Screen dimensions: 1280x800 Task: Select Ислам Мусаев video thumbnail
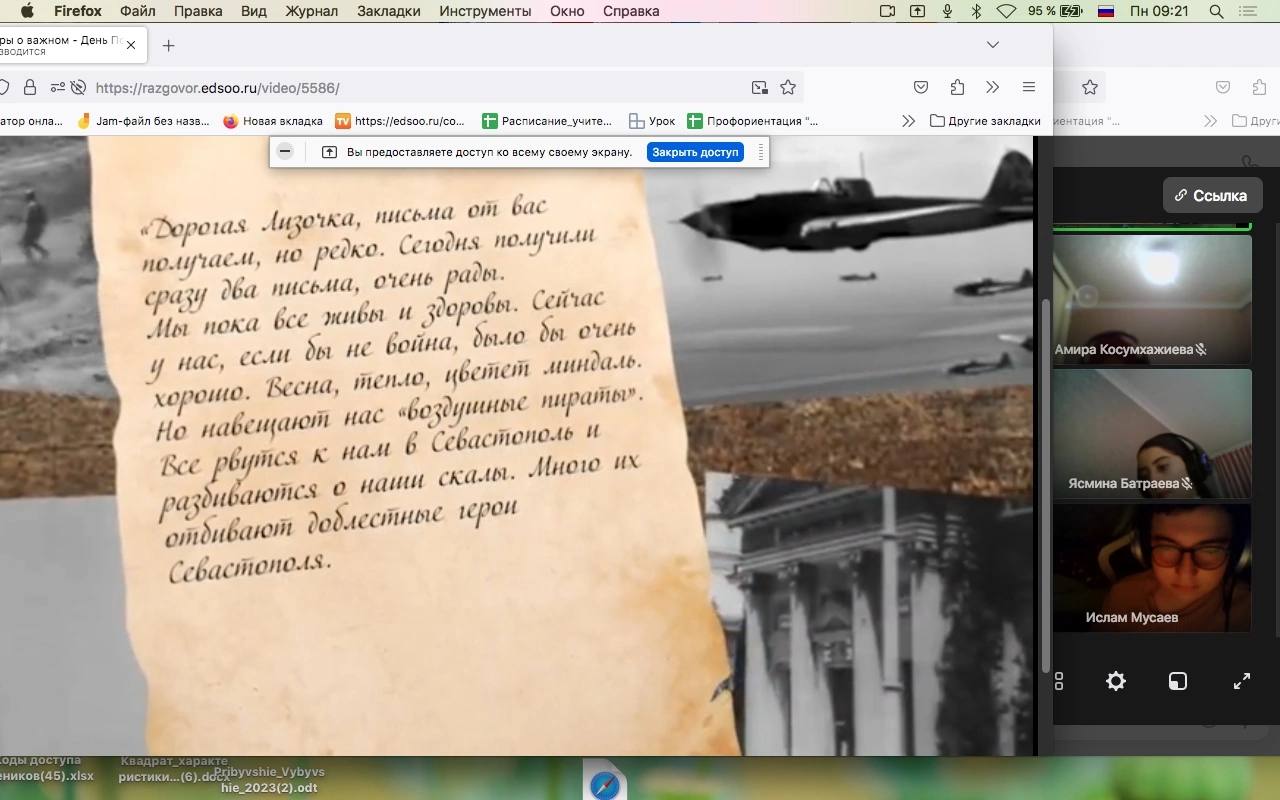[x=1152, y=567]
